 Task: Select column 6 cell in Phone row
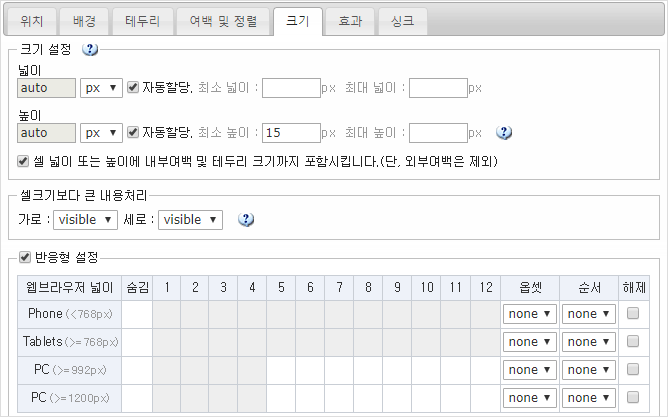(312, 314)
